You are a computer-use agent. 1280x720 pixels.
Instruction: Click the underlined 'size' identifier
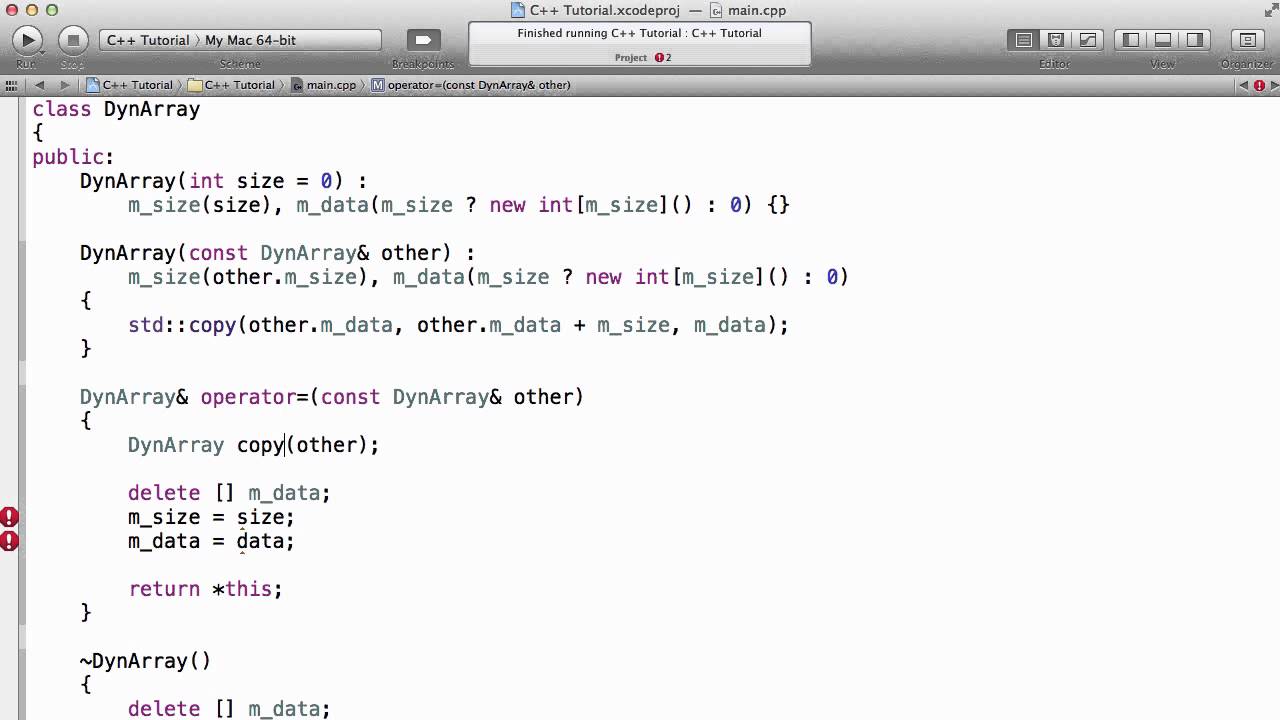click(x=260, y=517)
